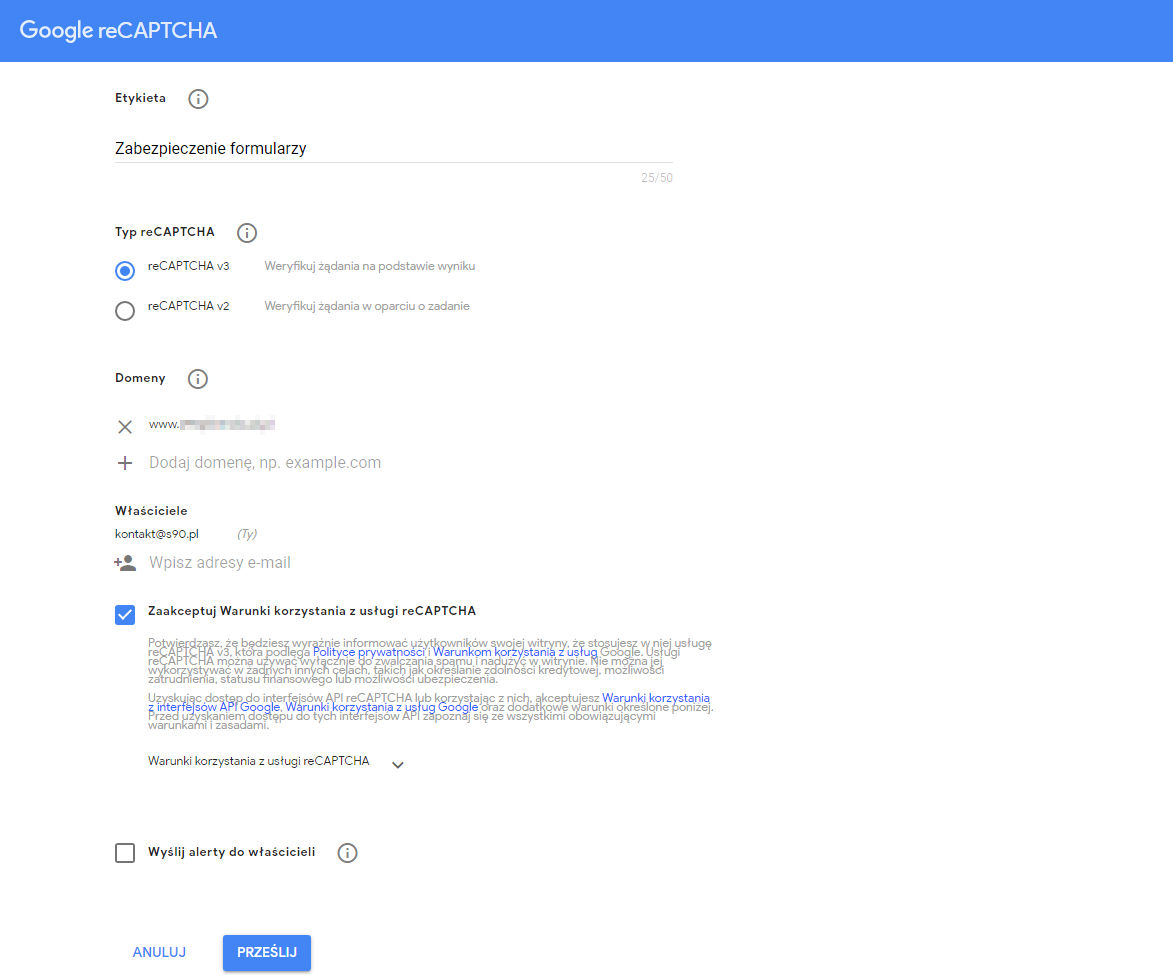
Task: Focus the Dodaj domenę input field
Action: [265, 462]
